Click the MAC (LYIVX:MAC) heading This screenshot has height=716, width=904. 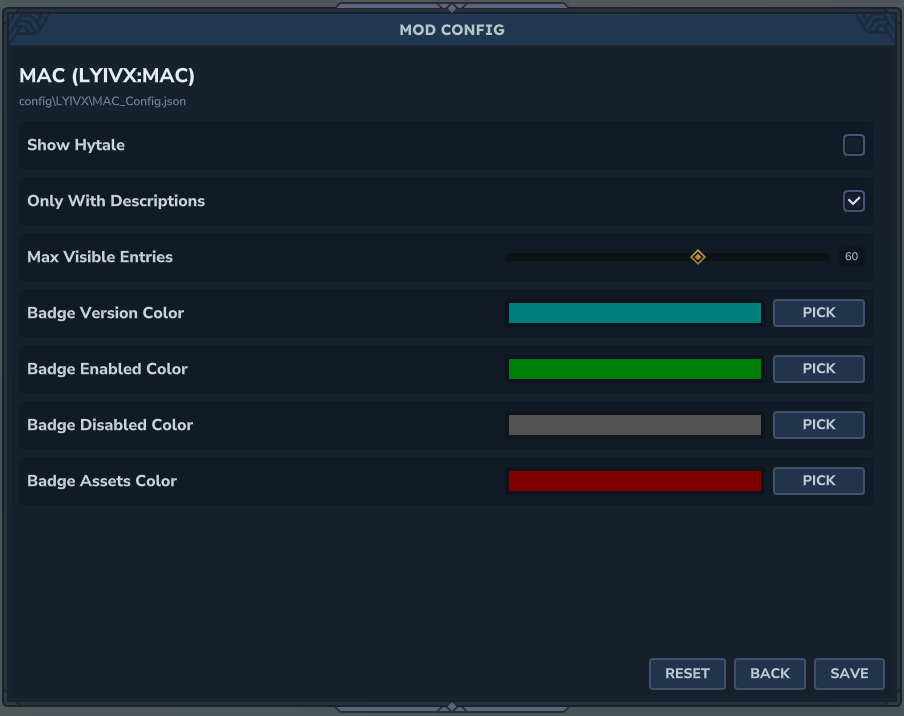coord(107,76)
